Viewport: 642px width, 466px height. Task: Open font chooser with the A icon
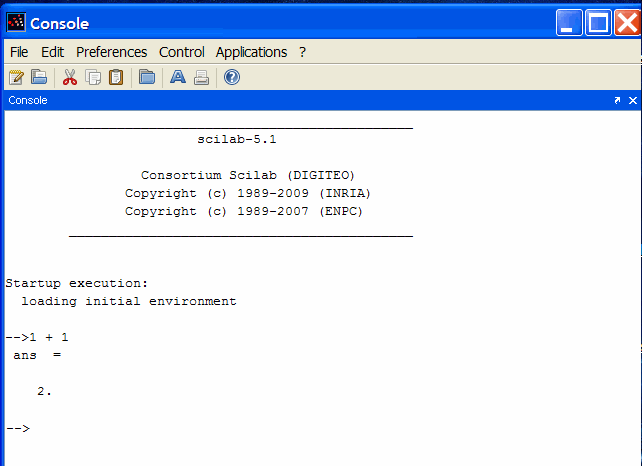click(178, 77)
